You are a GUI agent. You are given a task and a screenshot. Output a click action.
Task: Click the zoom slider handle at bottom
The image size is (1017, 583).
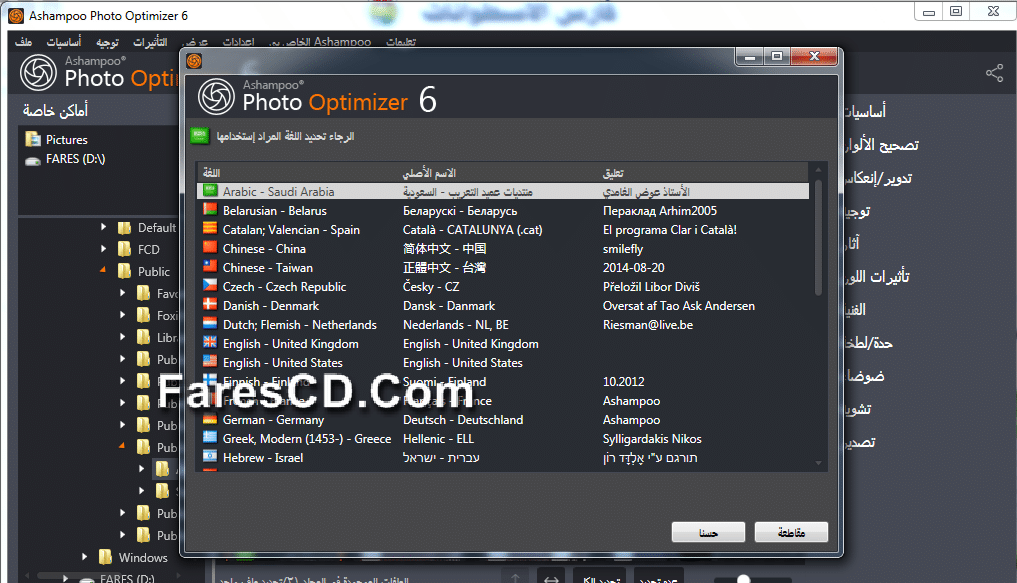(x=744, y=578)
